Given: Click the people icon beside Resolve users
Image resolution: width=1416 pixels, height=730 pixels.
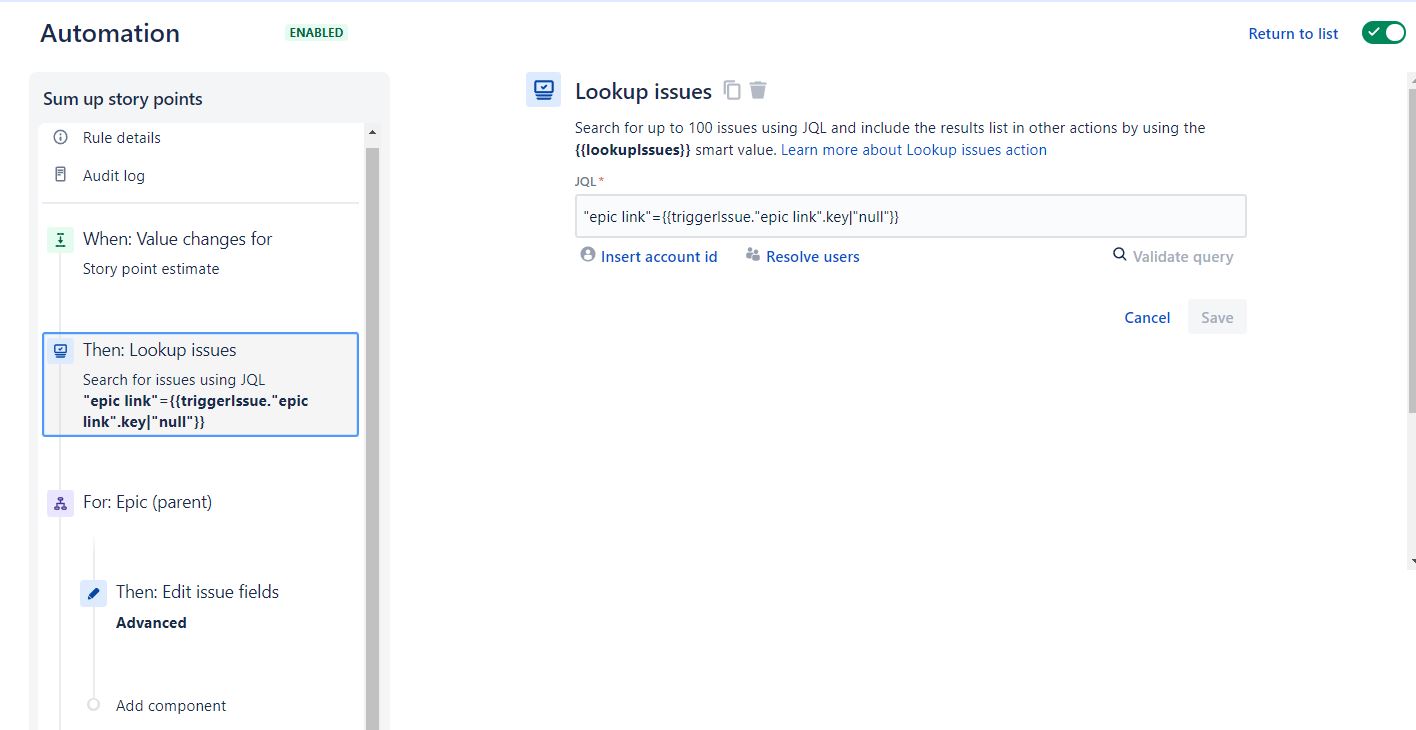Looking at the screenshot, I should tap(753, 255).
